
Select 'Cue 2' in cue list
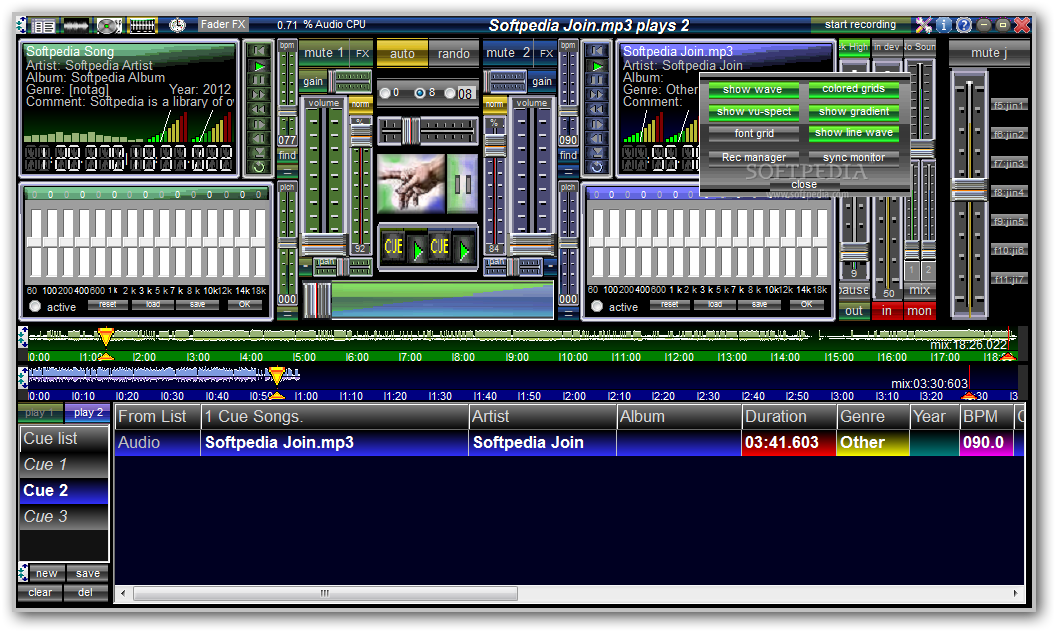(x=64, y=491)
